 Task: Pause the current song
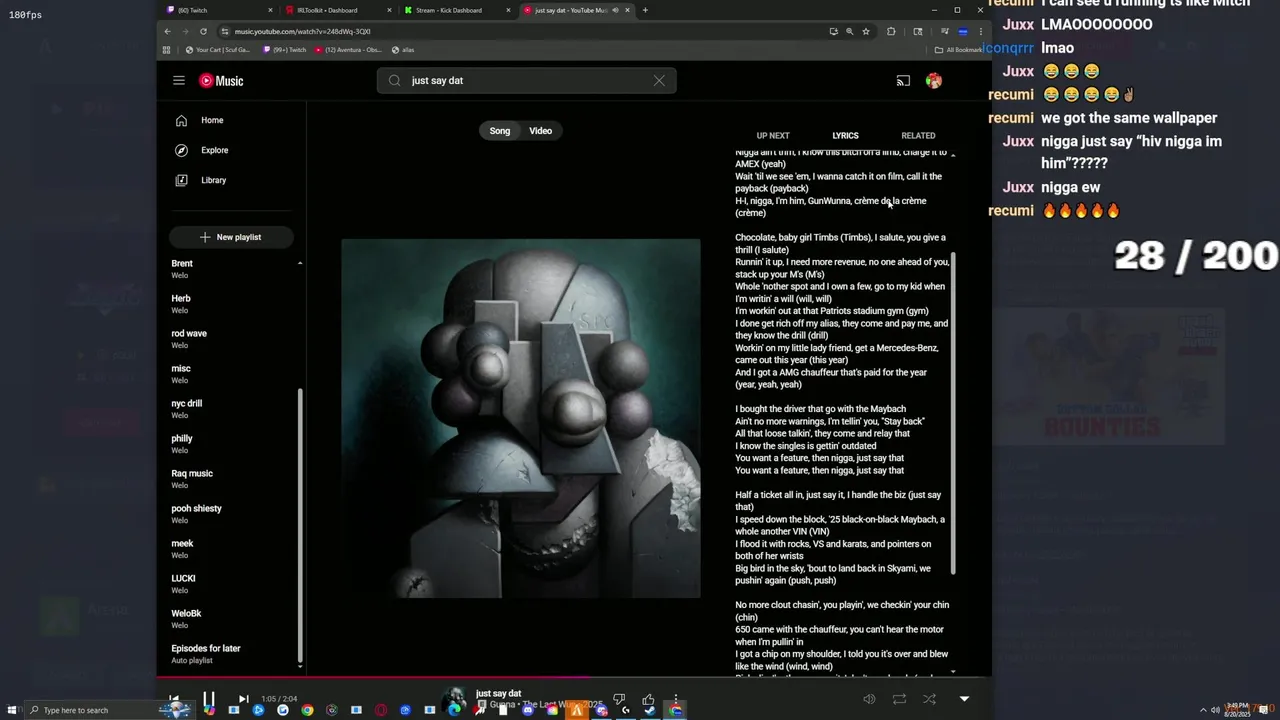[209, 699]
